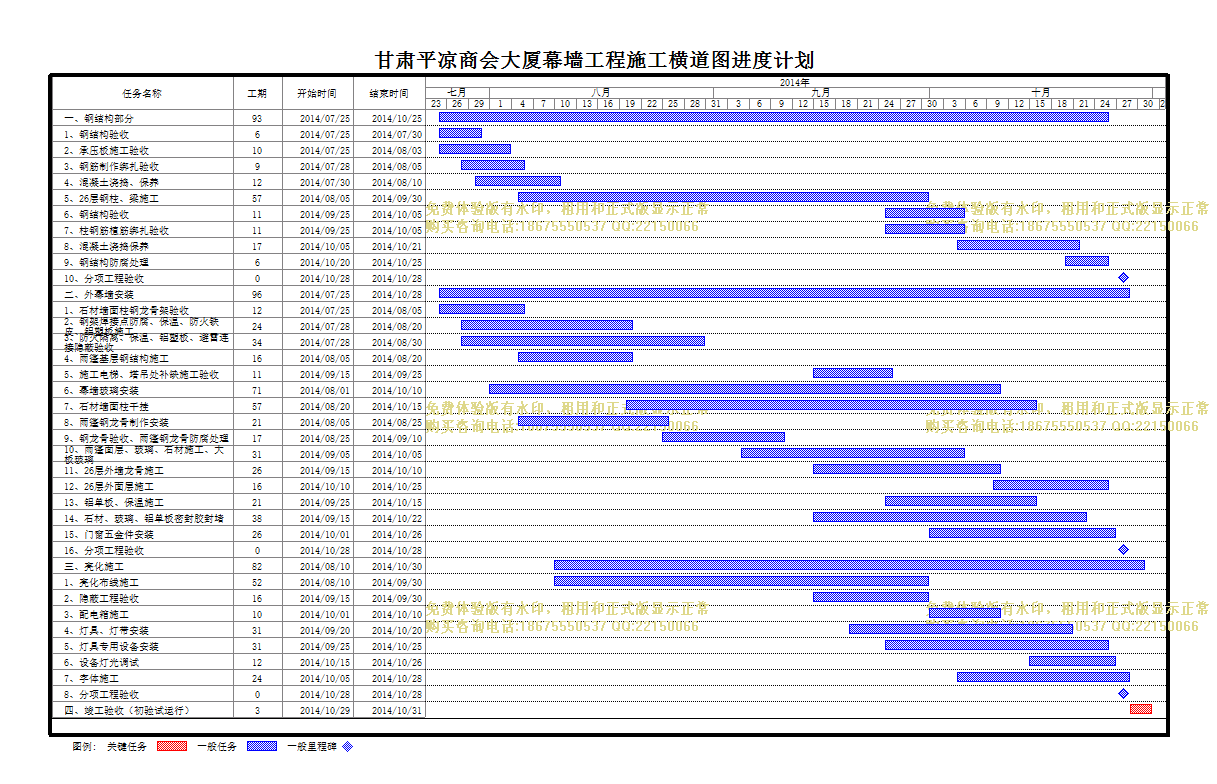This screenshot has height=784, width=1217.
Task: Select task name 8、雨篷钢龙骨制作安装
Action: point(117,422)
